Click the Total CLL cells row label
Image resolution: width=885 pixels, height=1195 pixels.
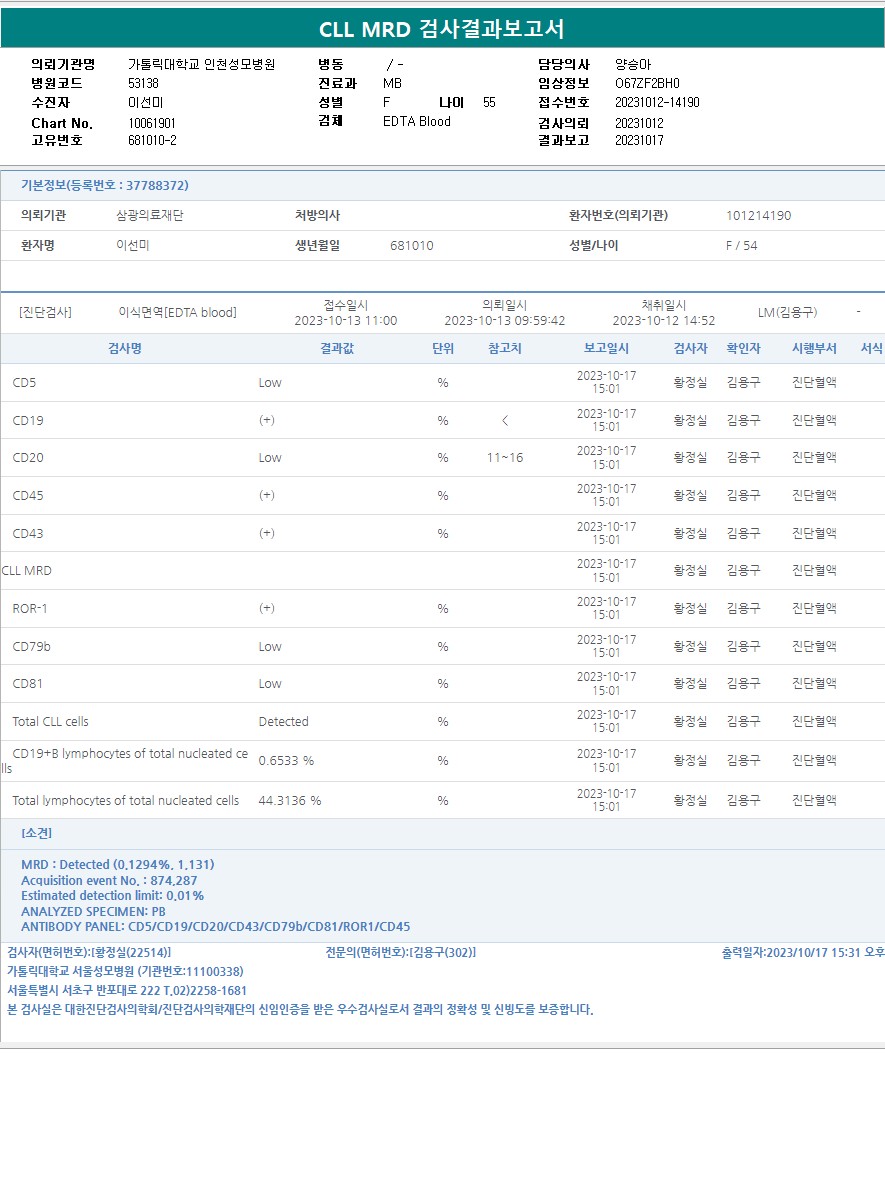(50, 722)
